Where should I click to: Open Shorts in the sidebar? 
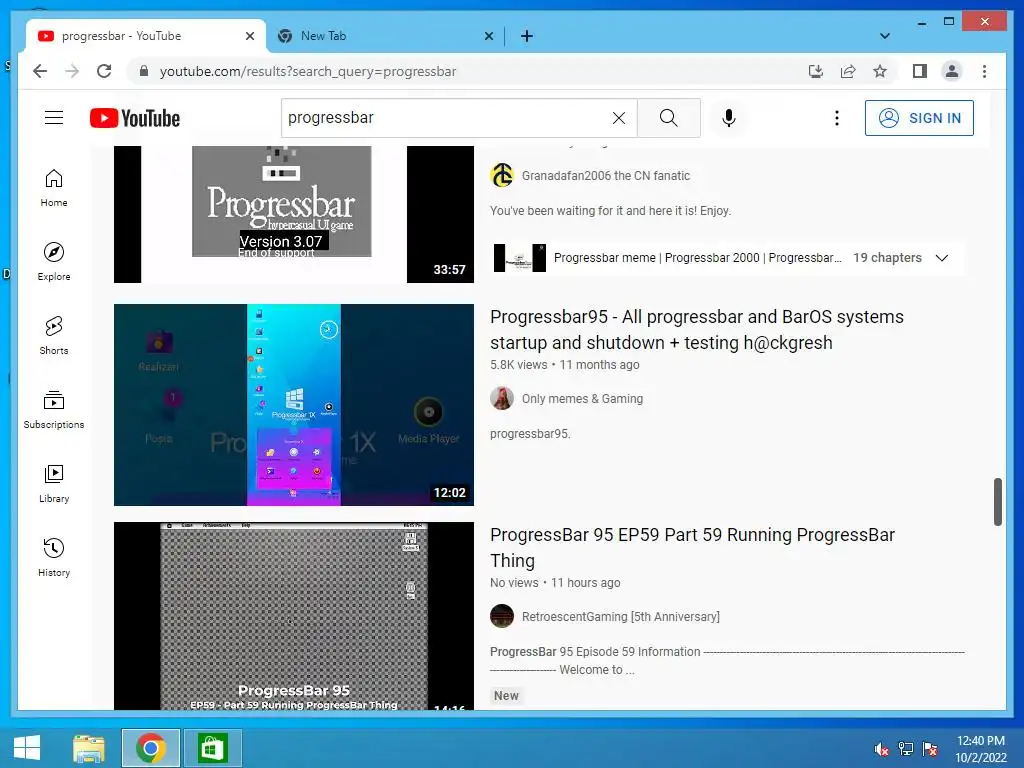point(54,336)
